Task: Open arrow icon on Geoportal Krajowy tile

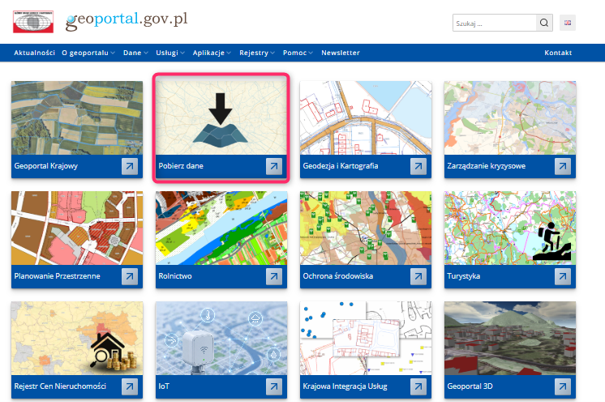Action: point(130,166)
